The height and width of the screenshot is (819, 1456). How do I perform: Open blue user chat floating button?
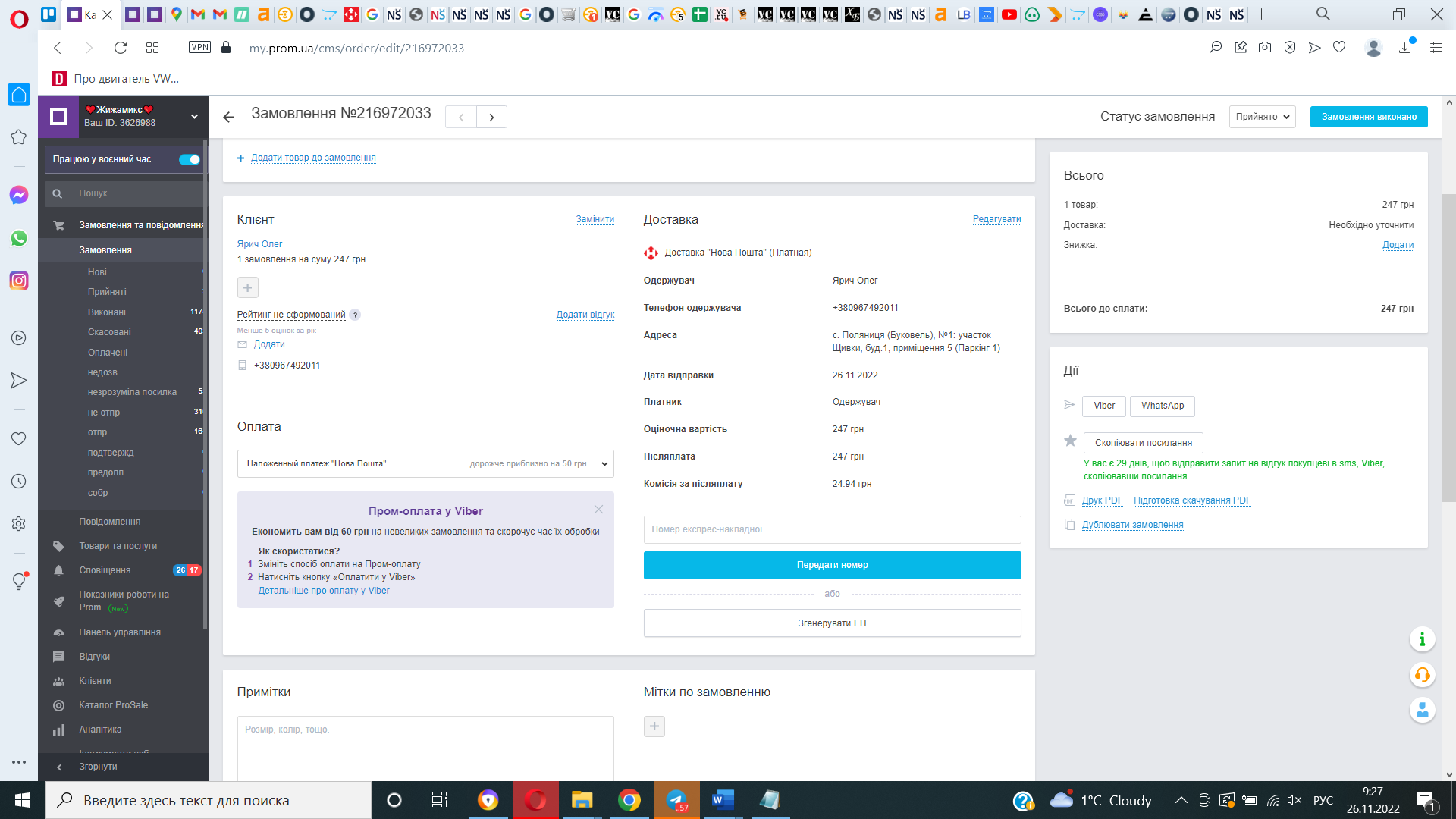pos(1423,710)
